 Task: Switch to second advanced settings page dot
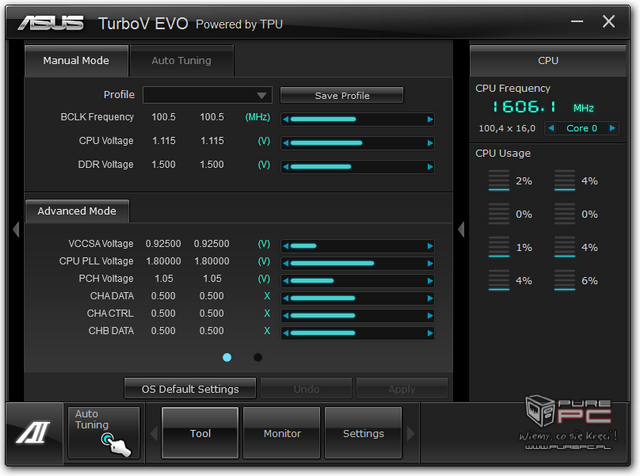258,358
